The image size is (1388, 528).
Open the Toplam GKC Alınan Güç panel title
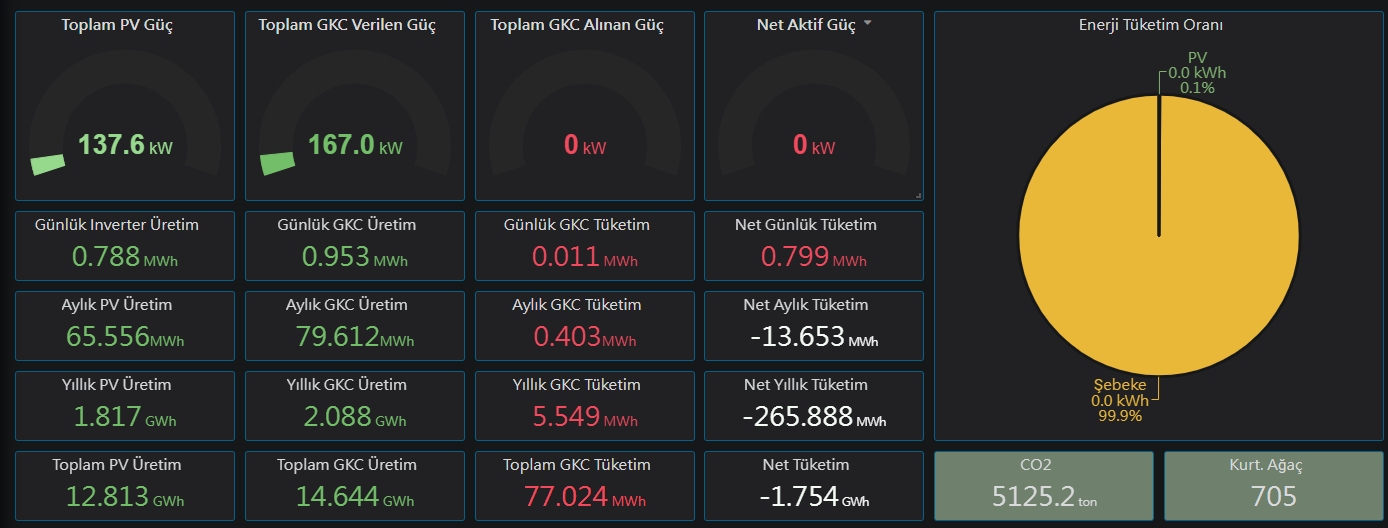(x=577, y=25)
